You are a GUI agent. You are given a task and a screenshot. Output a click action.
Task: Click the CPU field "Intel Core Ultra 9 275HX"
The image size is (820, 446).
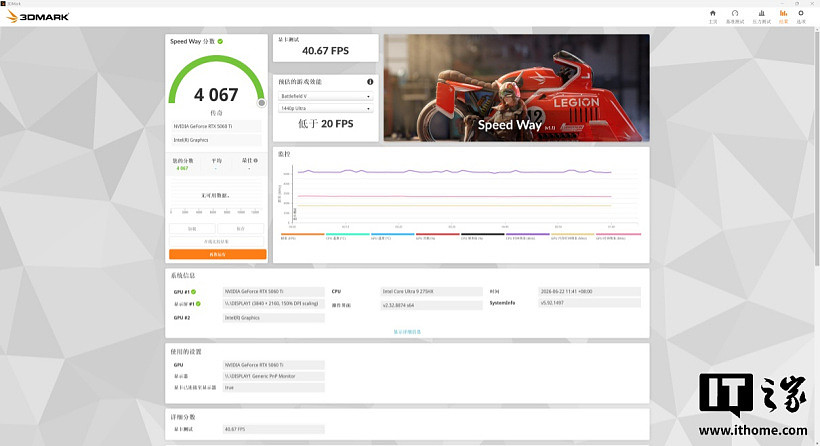431,291
